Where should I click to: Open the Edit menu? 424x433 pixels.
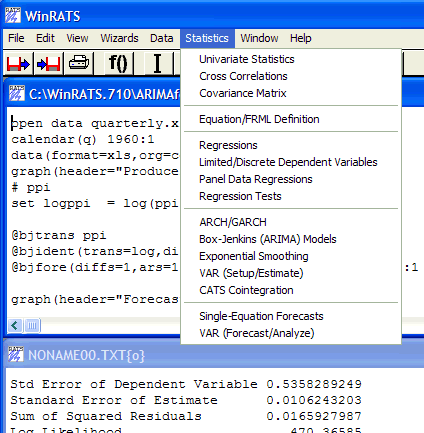[45, 38]
